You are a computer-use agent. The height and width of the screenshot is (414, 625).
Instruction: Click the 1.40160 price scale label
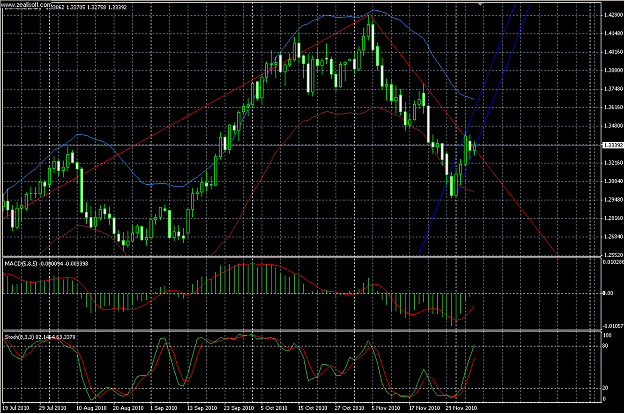pos(613,52)
